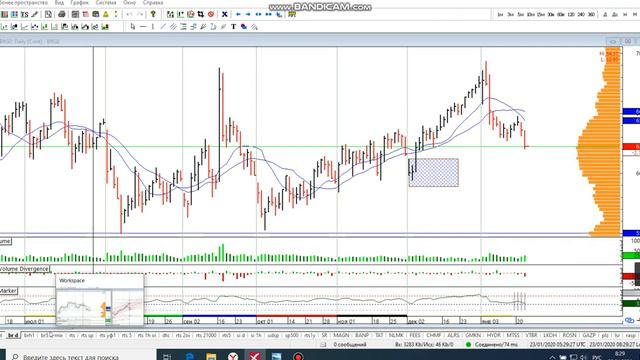
Task: Click the blue X delete icon
Action: coord(224,14)
